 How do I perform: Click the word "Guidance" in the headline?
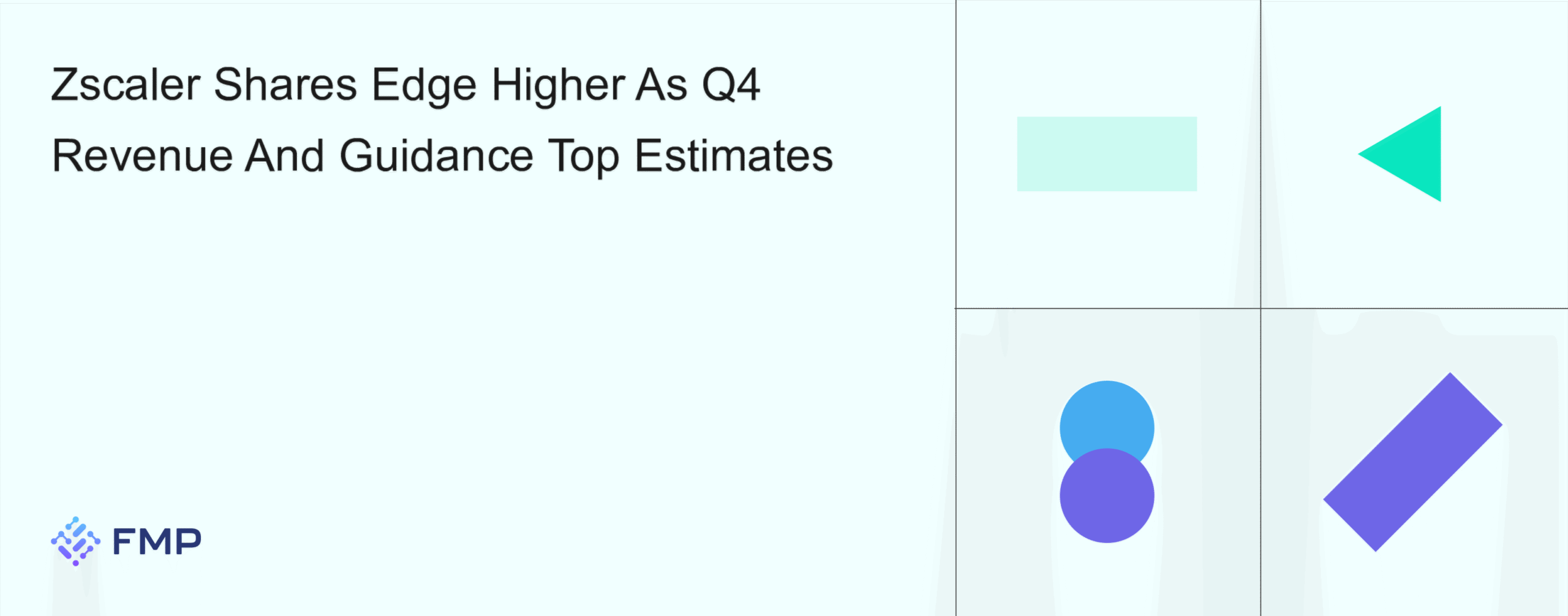click(436, 156)
